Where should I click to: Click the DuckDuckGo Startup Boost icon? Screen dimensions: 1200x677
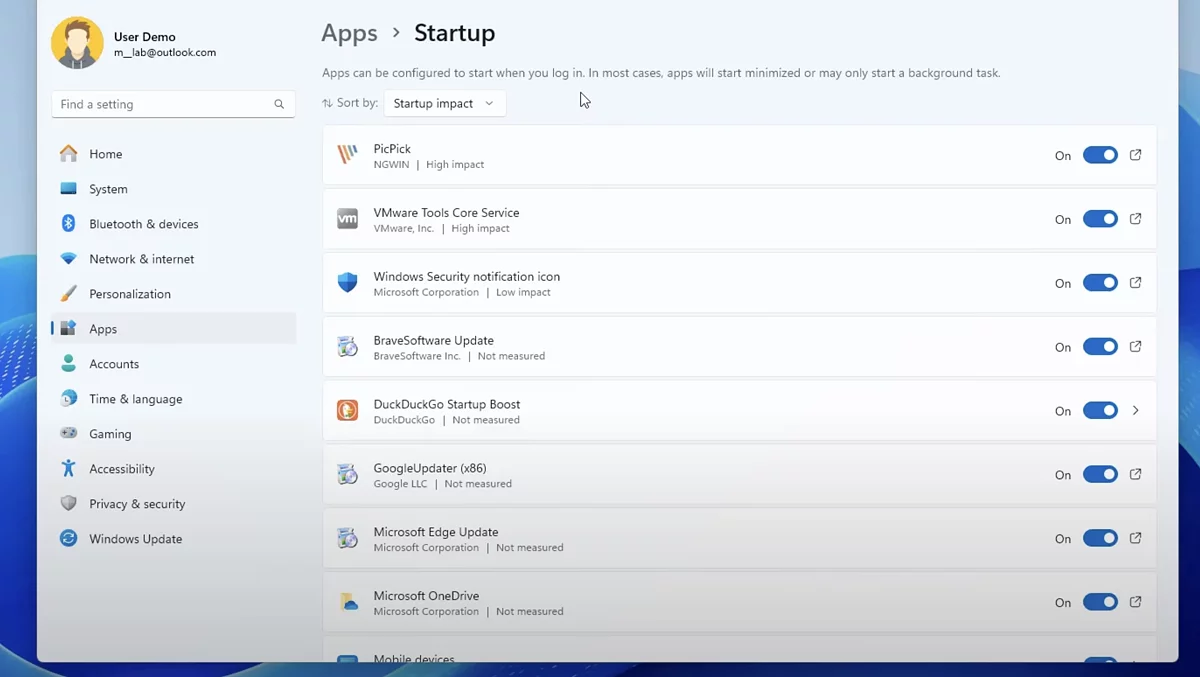point(347,411)
